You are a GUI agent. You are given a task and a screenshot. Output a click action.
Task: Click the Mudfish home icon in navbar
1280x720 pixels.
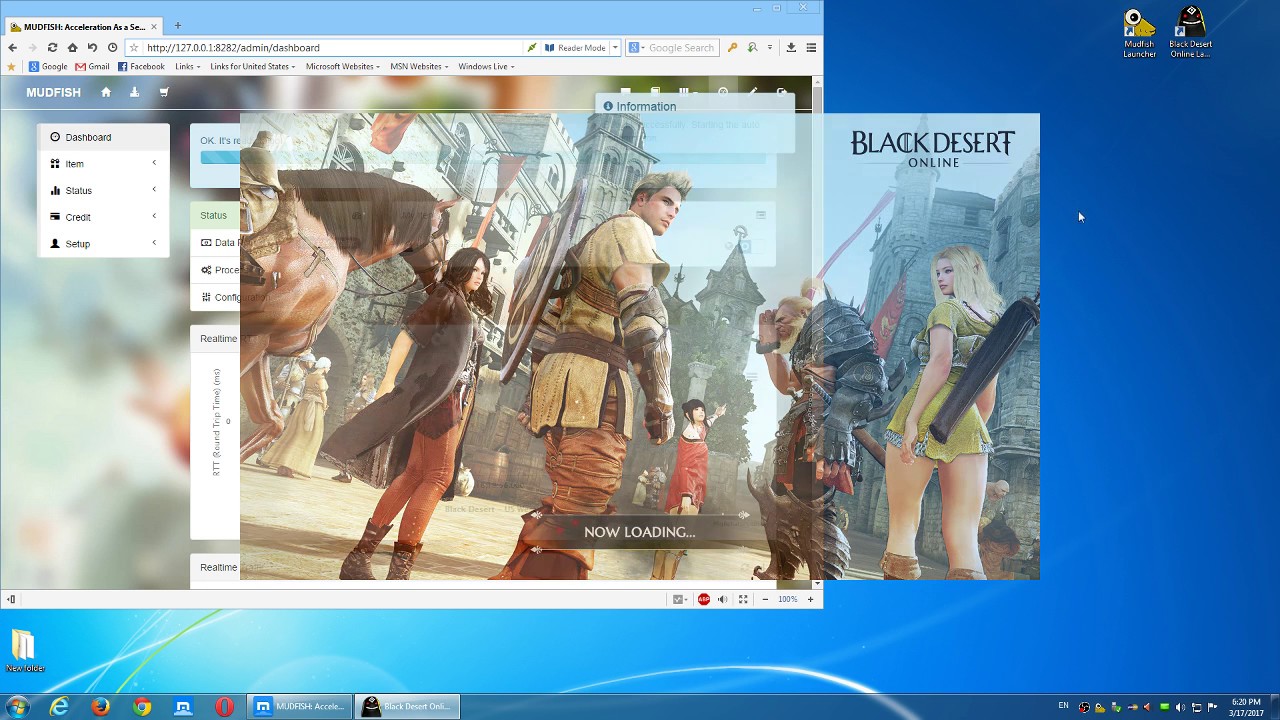point(106,92)
